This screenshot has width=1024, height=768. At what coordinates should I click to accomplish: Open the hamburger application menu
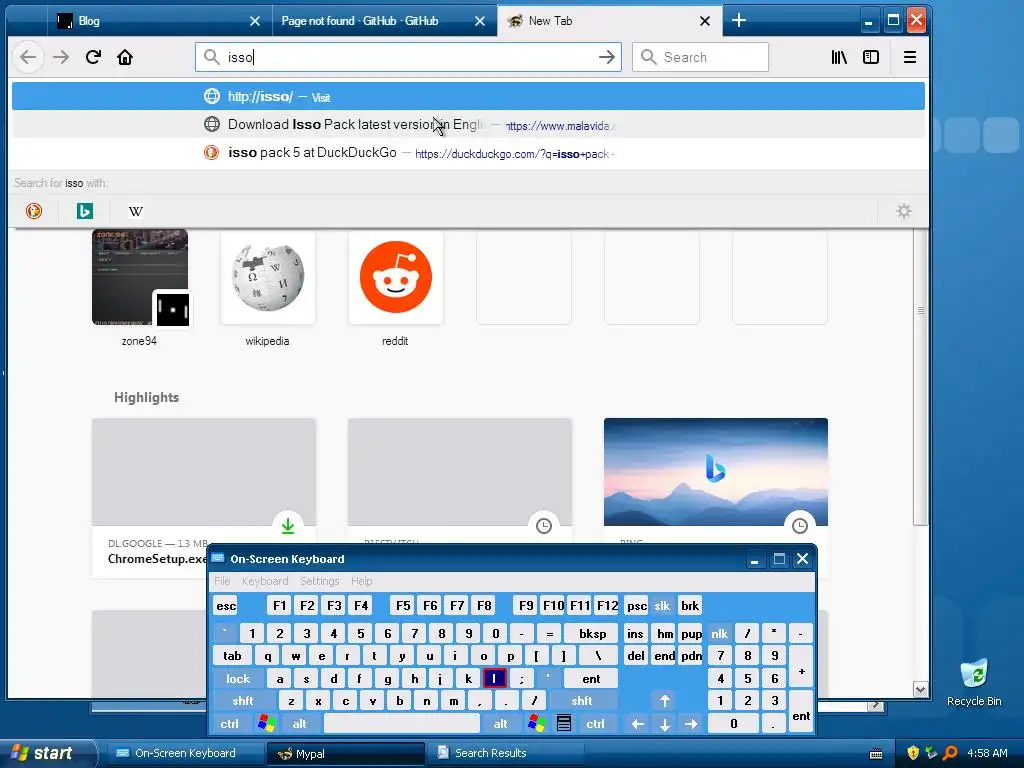coord(910,57)
